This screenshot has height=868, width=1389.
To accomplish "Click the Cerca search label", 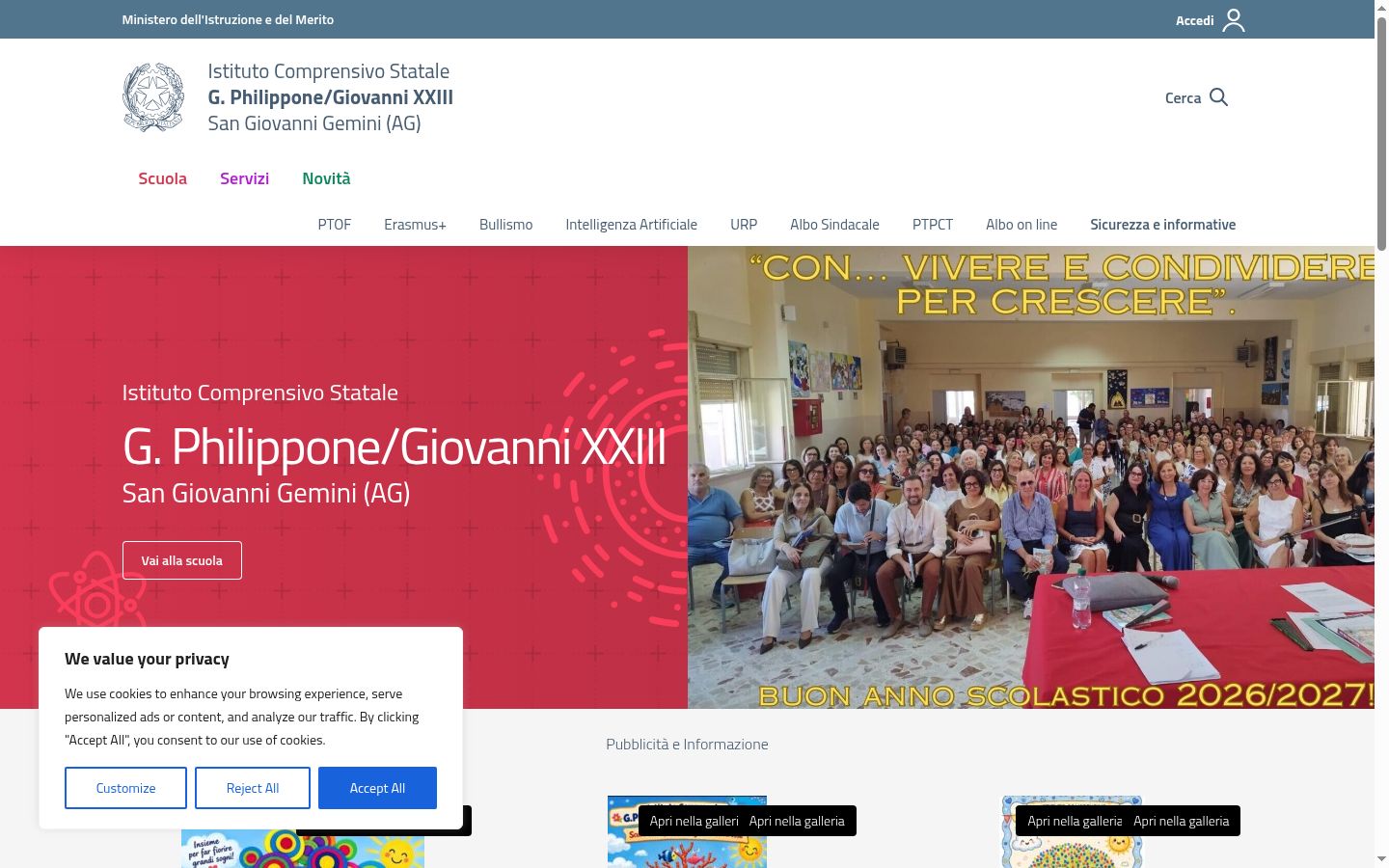I will [1183, 98].
